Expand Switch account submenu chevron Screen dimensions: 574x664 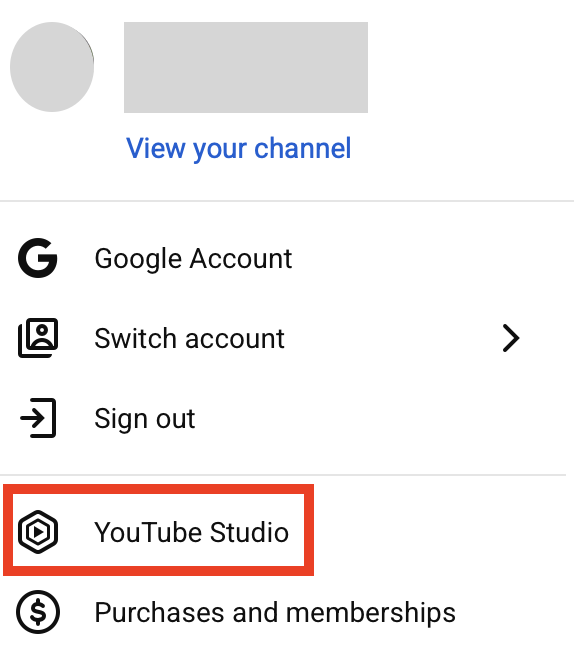point(511,338)
